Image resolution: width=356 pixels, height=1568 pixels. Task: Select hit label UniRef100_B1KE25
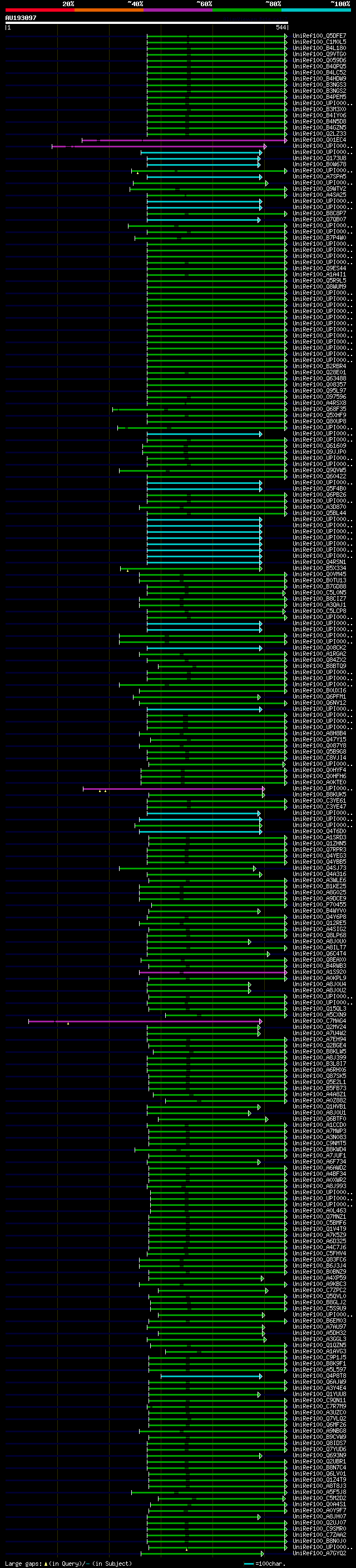tap(319, 886)
